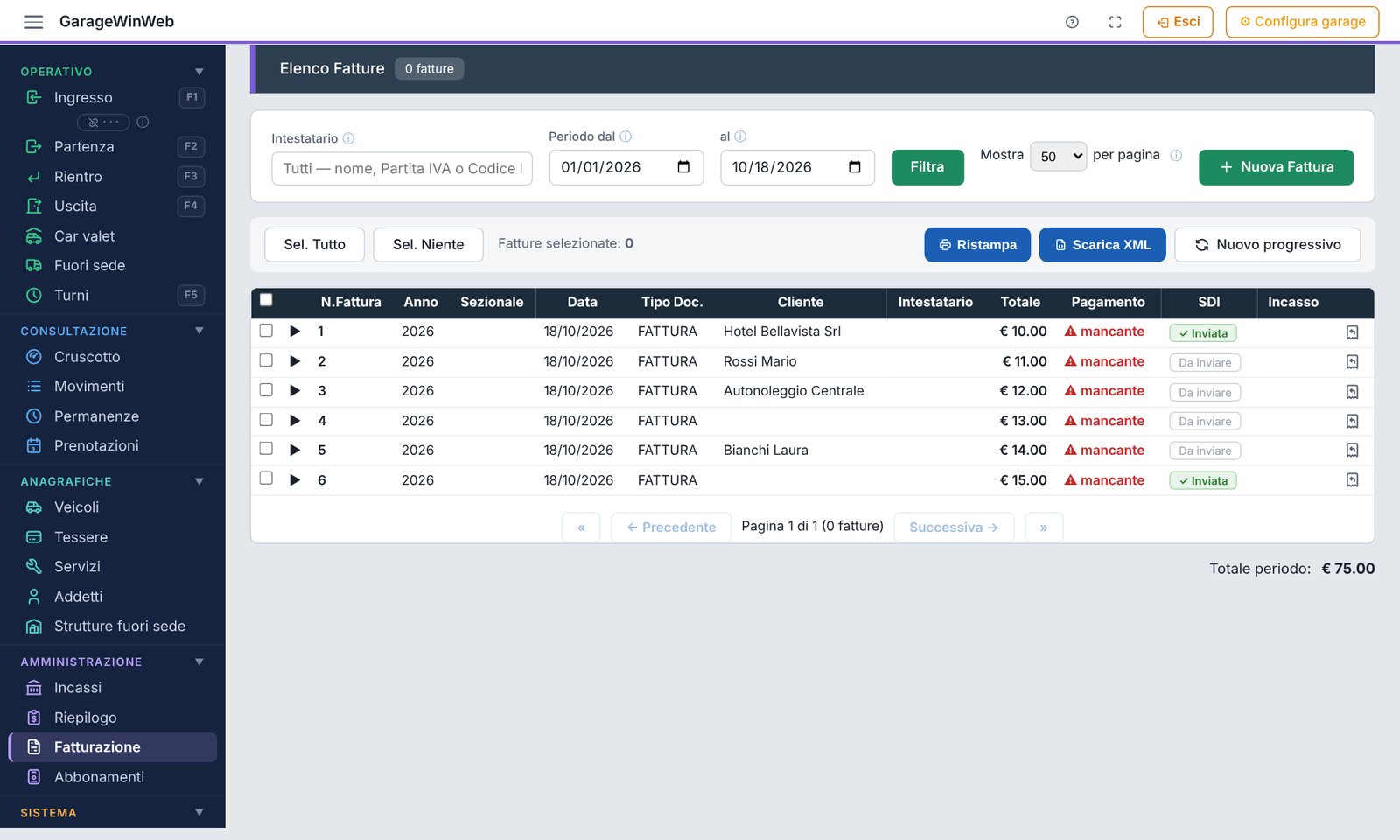Click the info icon under Ingresso
Viewport: 1400px width, 840px height.
(x=143, y=122)
